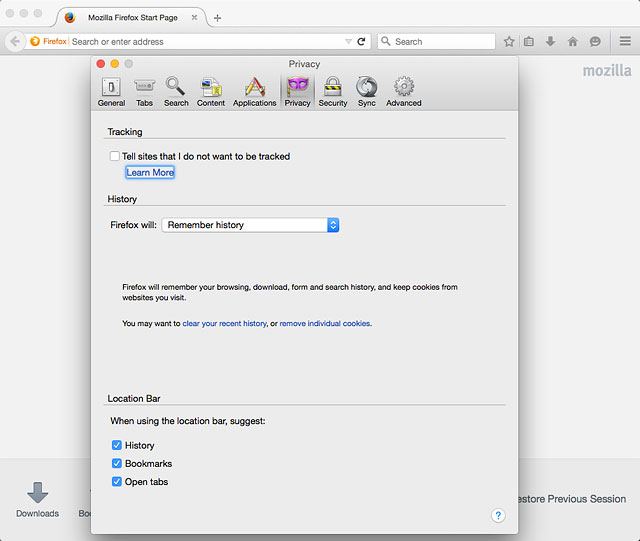Screen dimensions: 640x541
Task: Open the Applications preferences pane
Action: click(255, 92)
